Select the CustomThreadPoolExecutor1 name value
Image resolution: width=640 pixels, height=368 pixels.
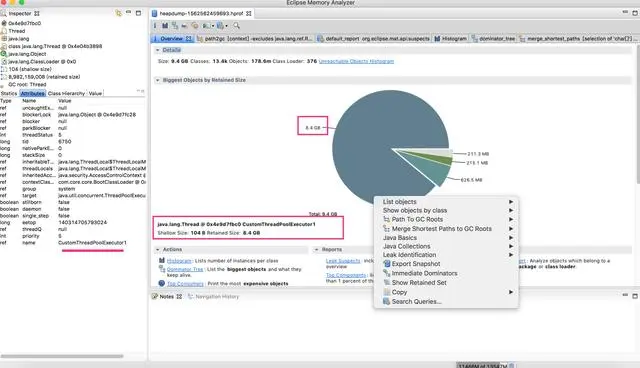click(92, 243)
